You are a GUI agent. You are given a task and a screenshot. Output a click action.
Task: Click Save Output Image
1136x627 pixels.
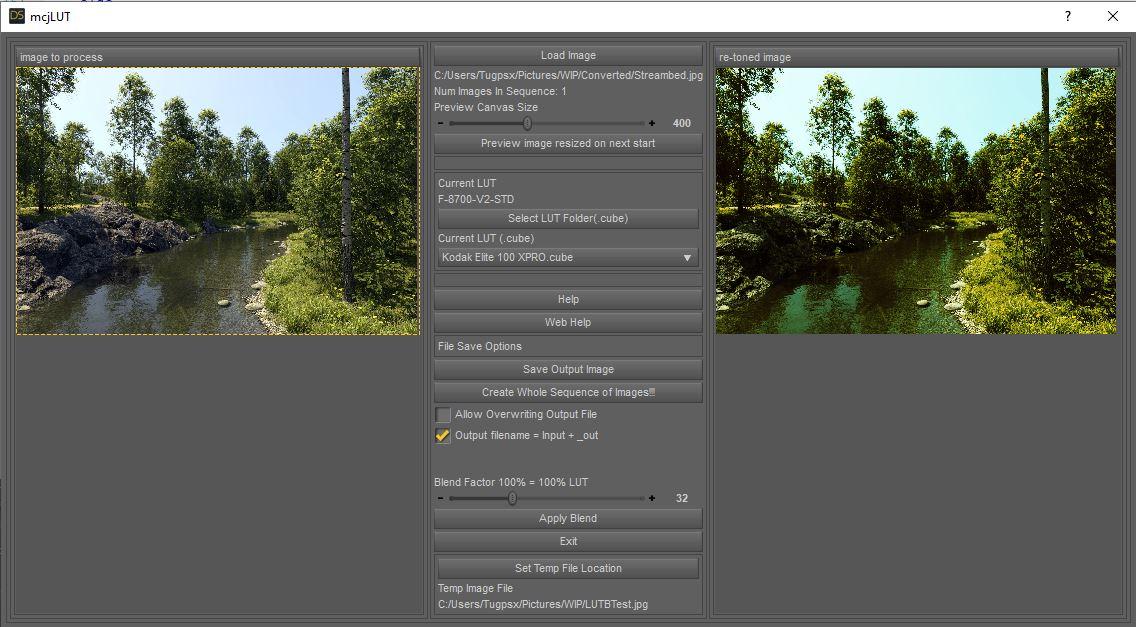(x=568, y=370)
